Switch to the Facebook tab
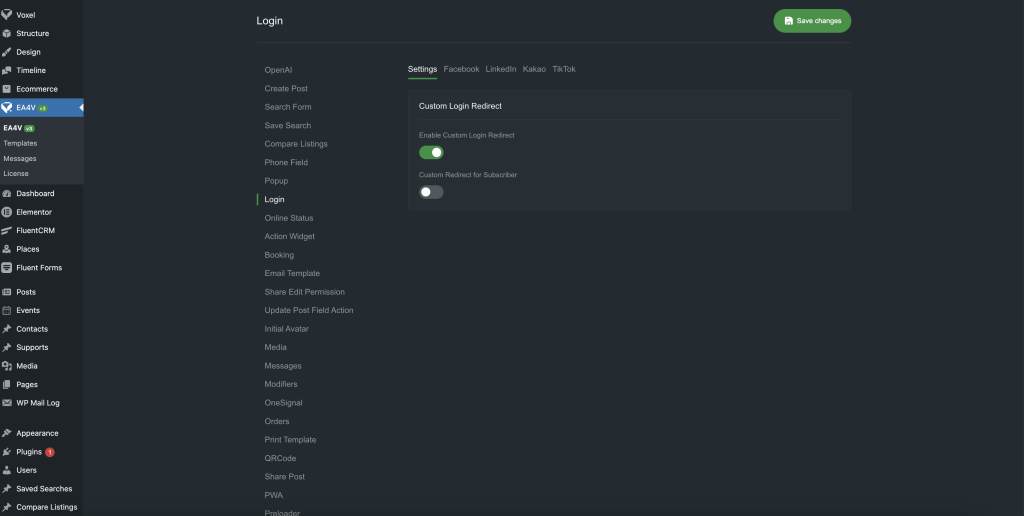The height and width of the screenshot is (516, 1024). pos(461,69)
